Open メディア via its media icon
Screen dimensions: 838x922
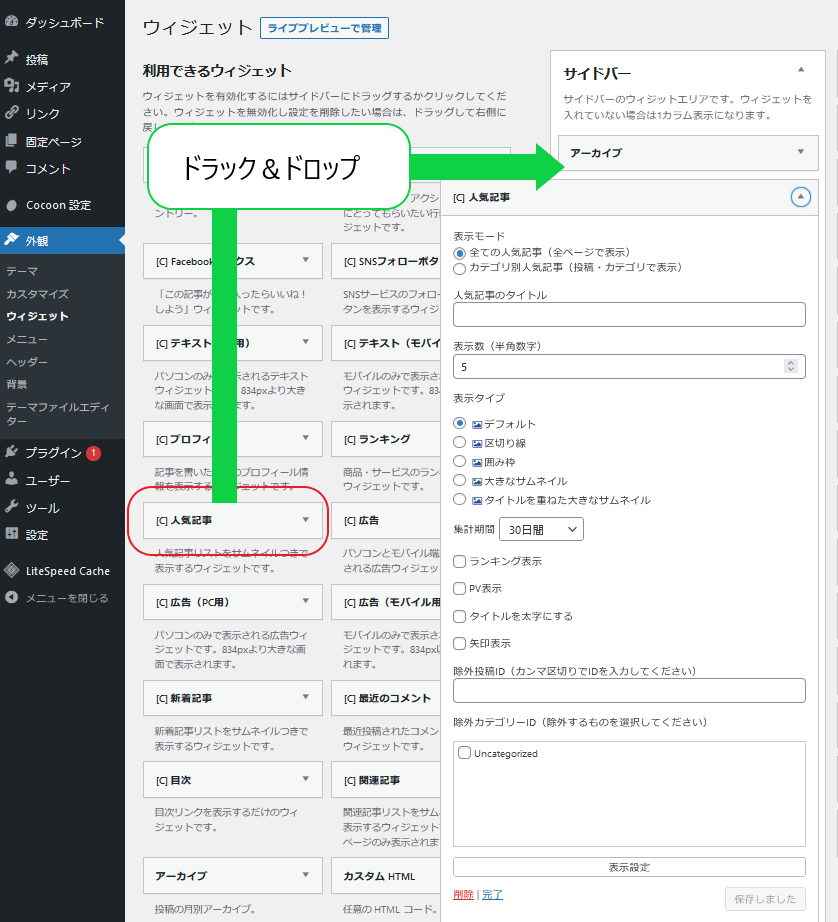pos(12,86)
